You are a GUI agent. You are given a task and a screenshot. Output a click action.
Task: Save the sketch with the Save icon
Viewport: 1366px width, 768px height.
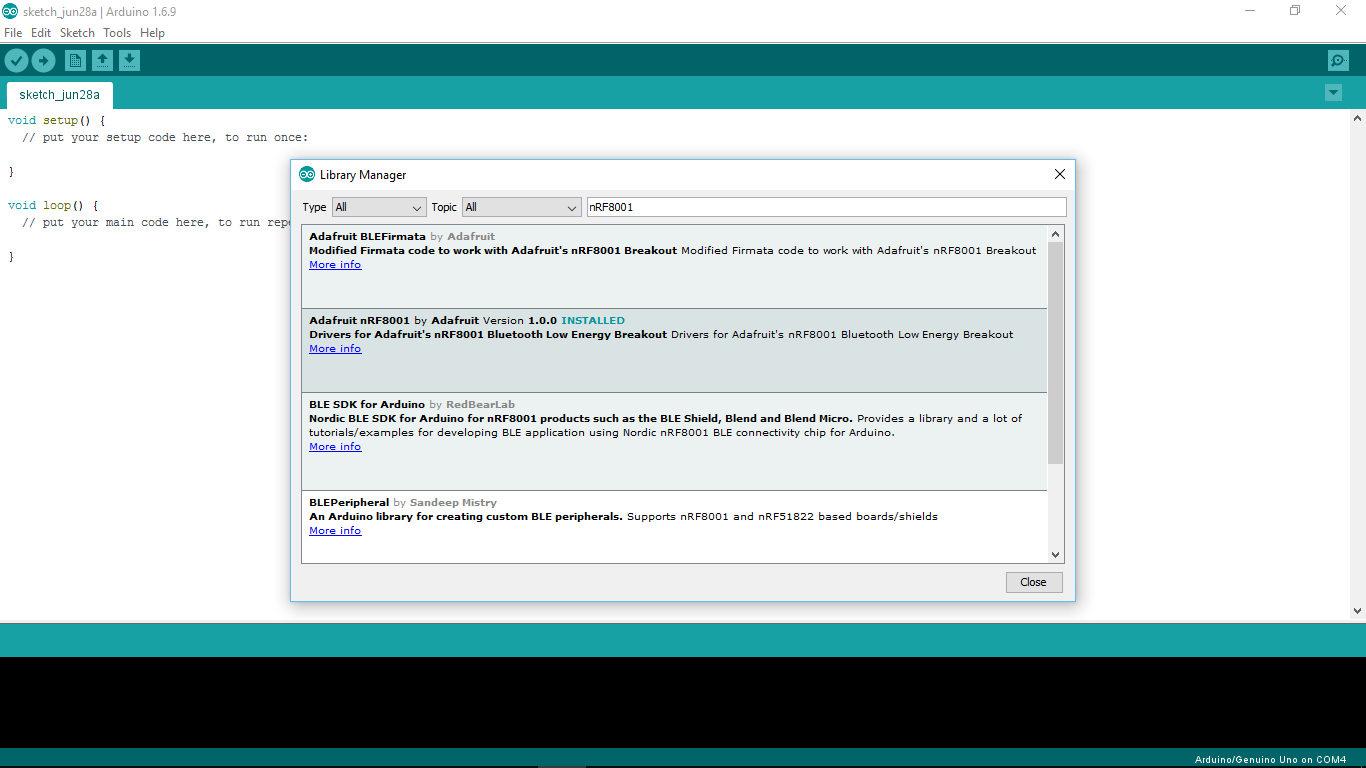[x=129, y=61]
